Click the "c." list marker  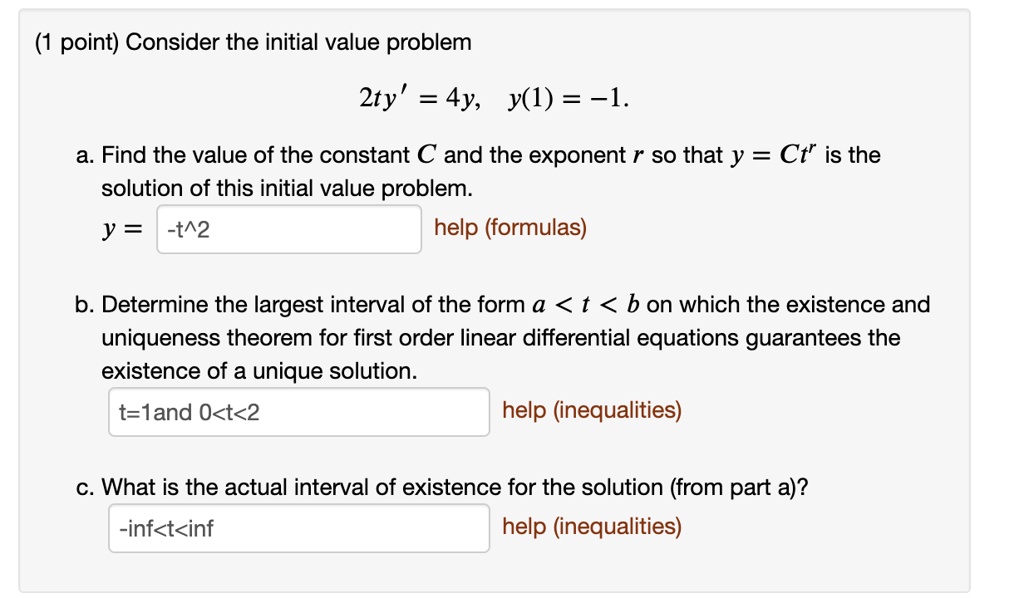[x=85, y=488]
